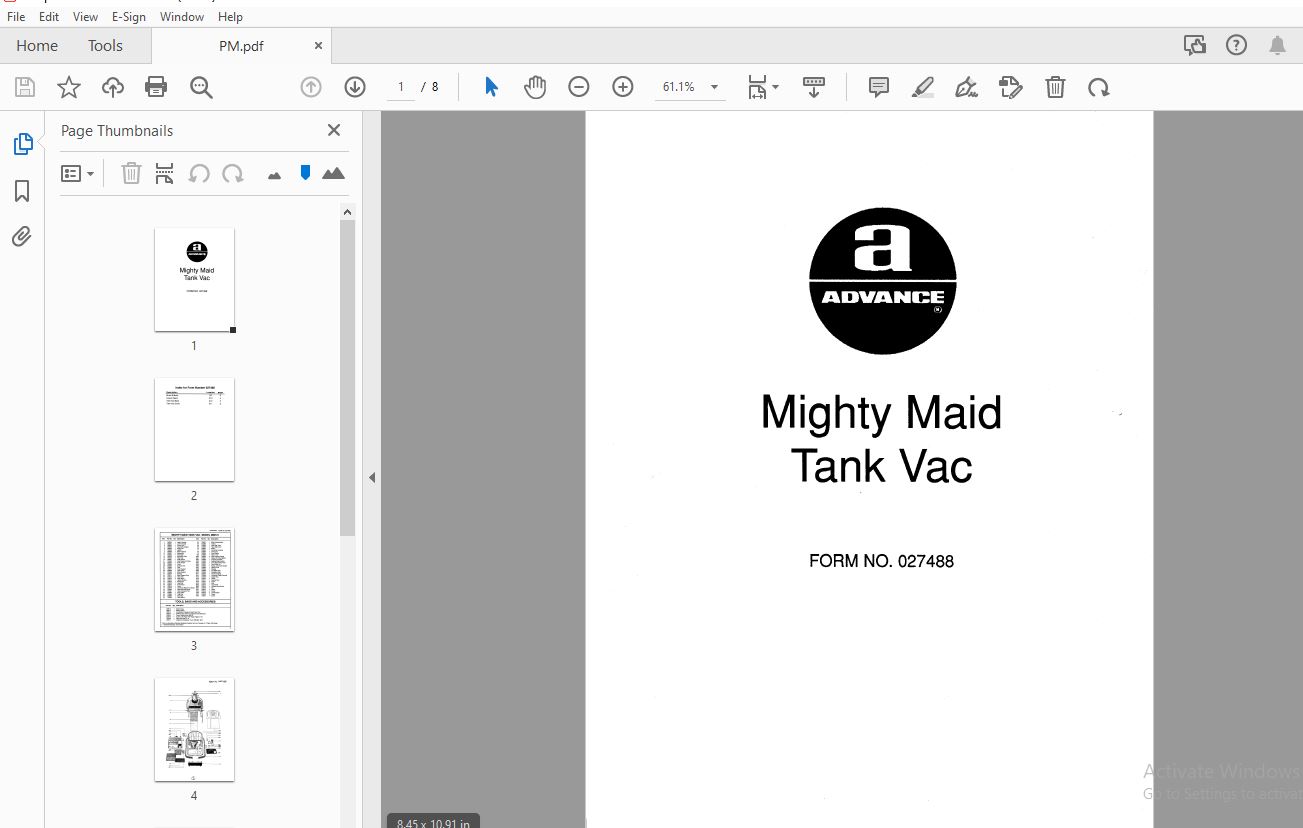Enlarge thumbnail size with the large mountain icon
Screen dimensions: 1303x828
[333, 173]
